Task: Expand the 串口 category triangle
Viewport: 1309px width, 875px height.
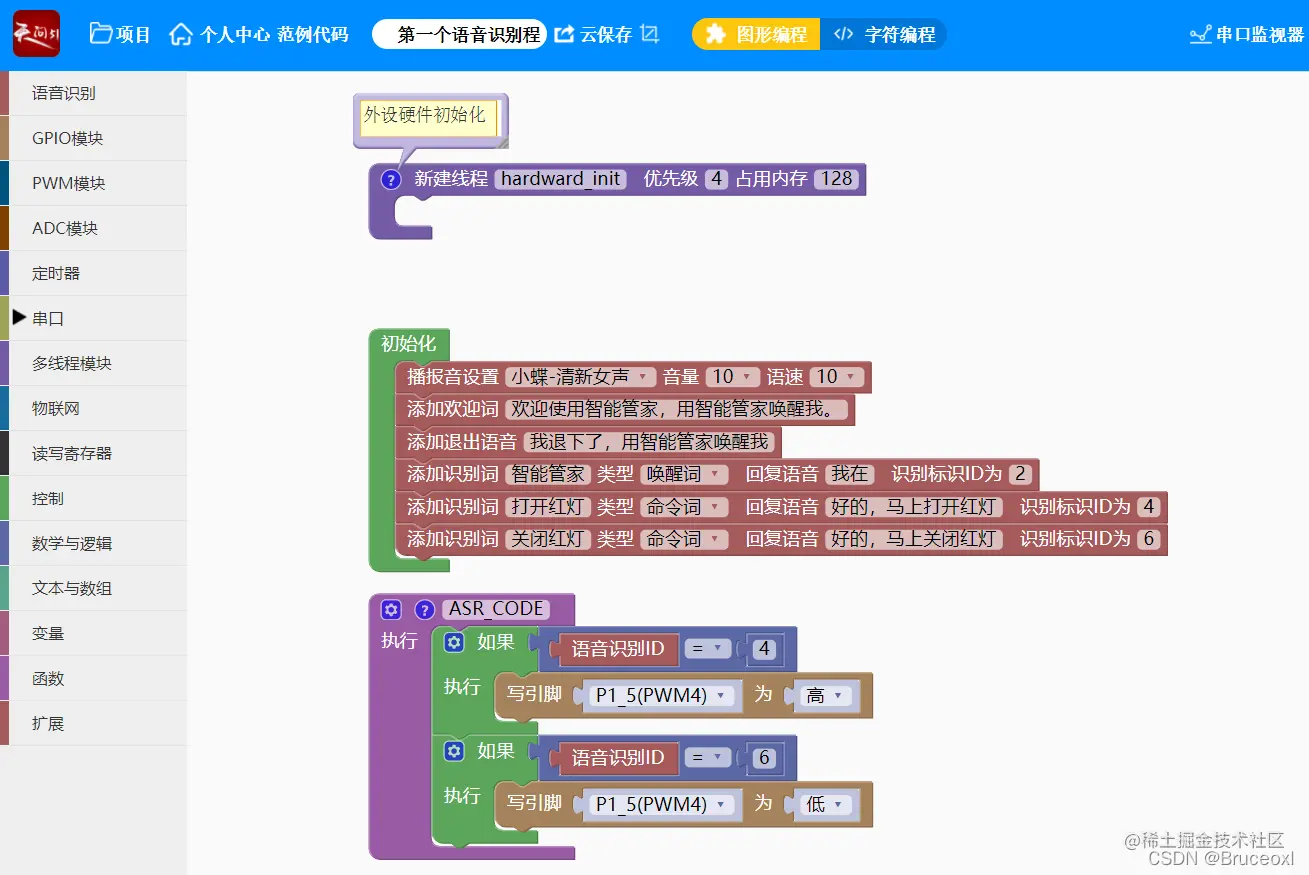Action: coord(19,318)
